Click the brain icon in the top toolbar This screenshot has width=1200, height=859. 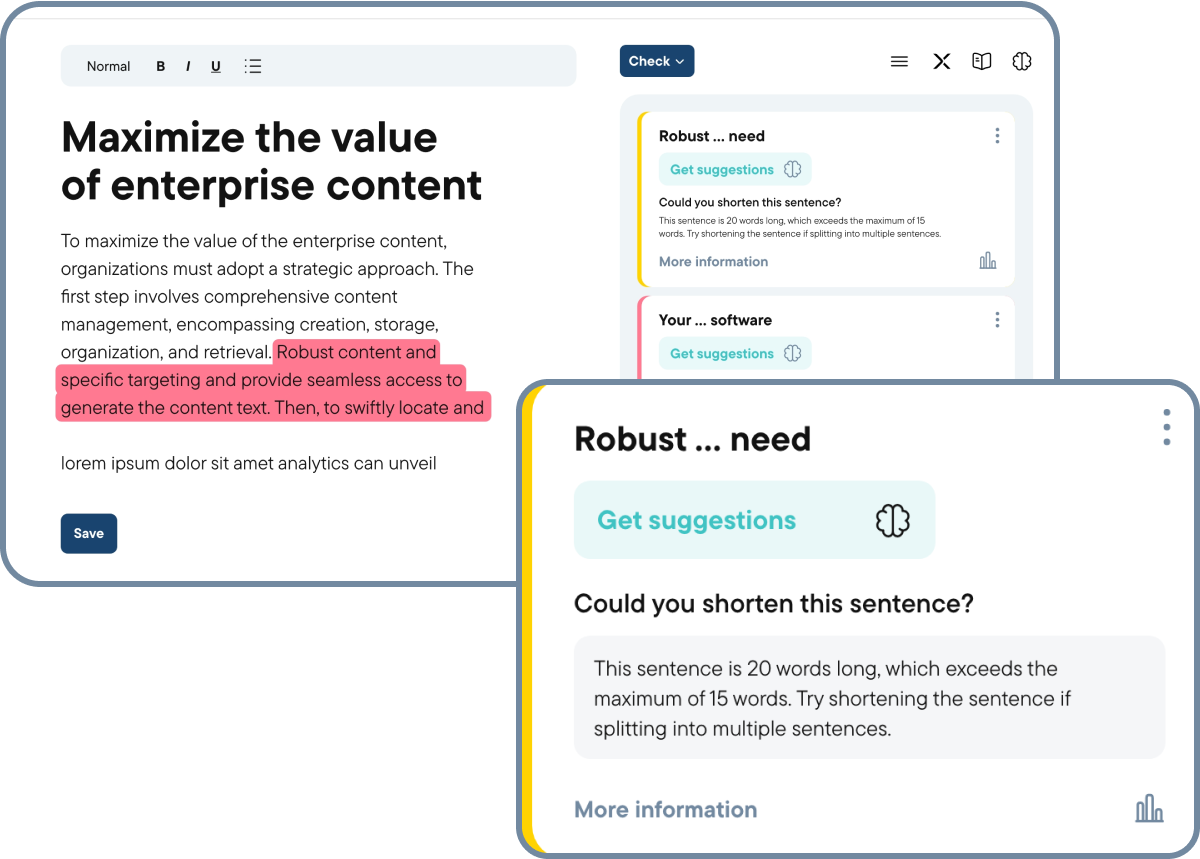[x=1021, y=61]
